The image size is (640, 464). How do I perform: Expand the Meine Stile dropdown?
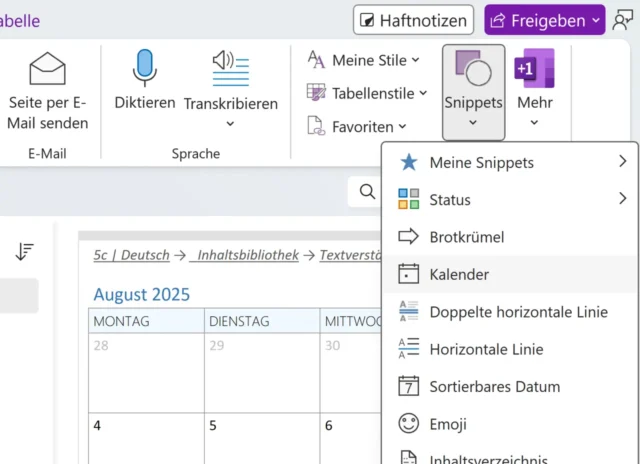coord(362,60)
